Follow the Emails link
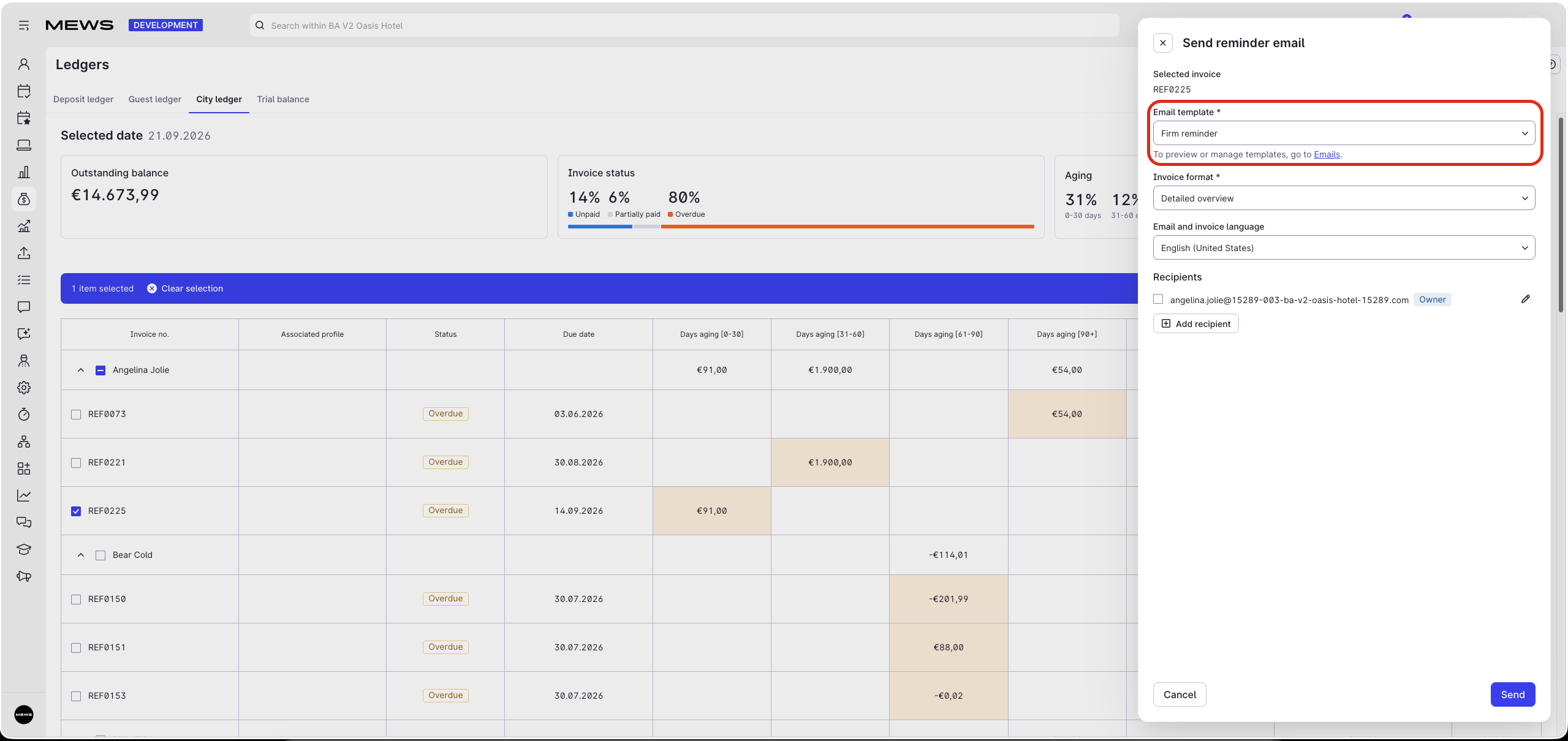This screenshot has width=1568, height=741. [1327, 154]
